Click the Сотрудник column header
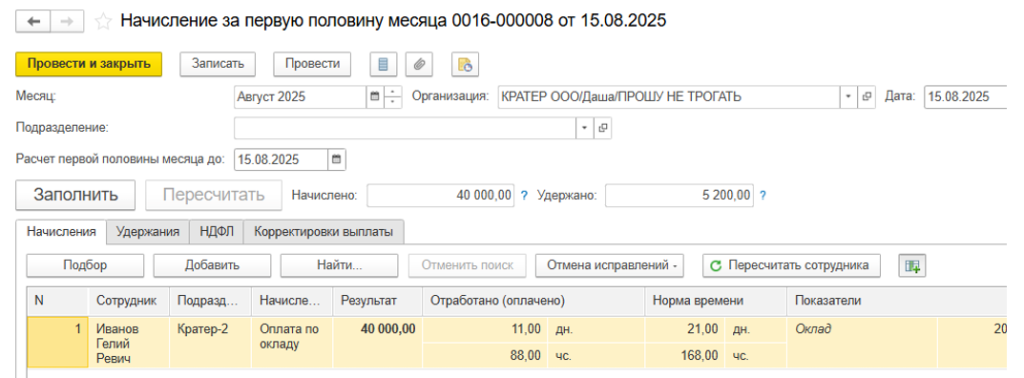 click(x=129, y=300)
